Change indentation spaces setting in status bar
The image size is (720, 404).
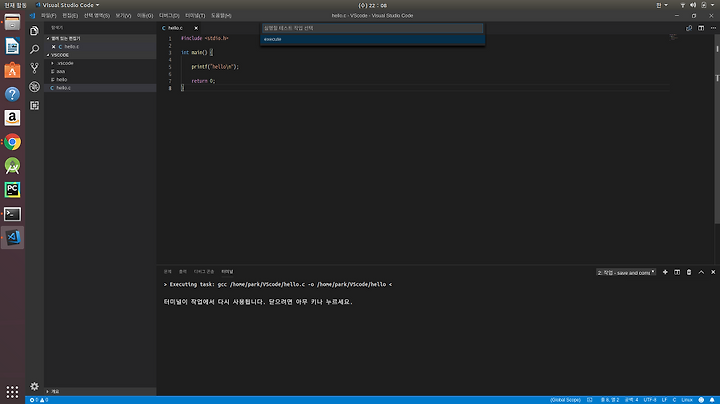pyautogui.click(x=631, y=400)
